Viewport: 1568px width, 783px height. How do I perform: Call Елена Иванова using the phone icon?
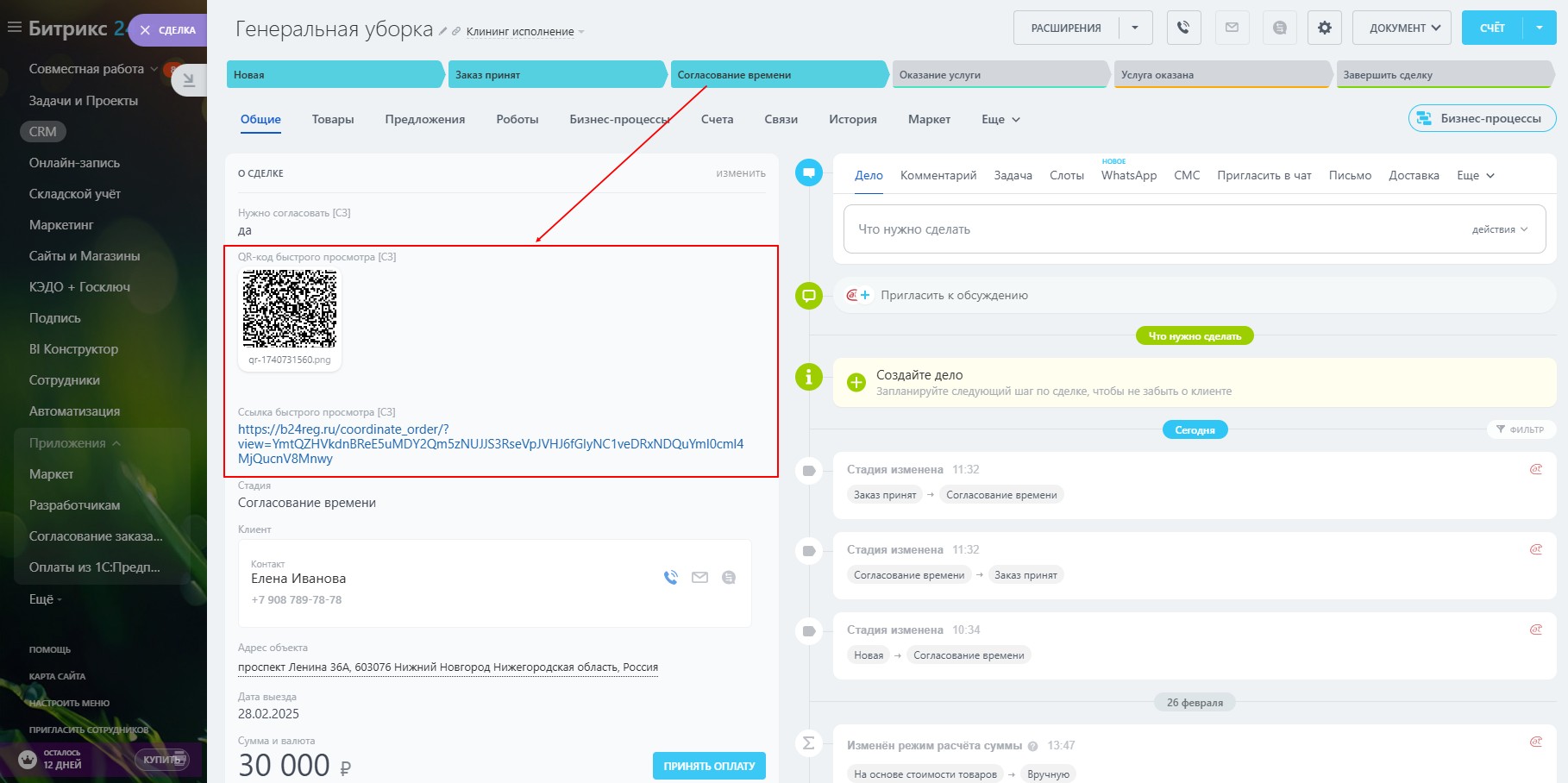pyautogui.click(x=671, y=578)
